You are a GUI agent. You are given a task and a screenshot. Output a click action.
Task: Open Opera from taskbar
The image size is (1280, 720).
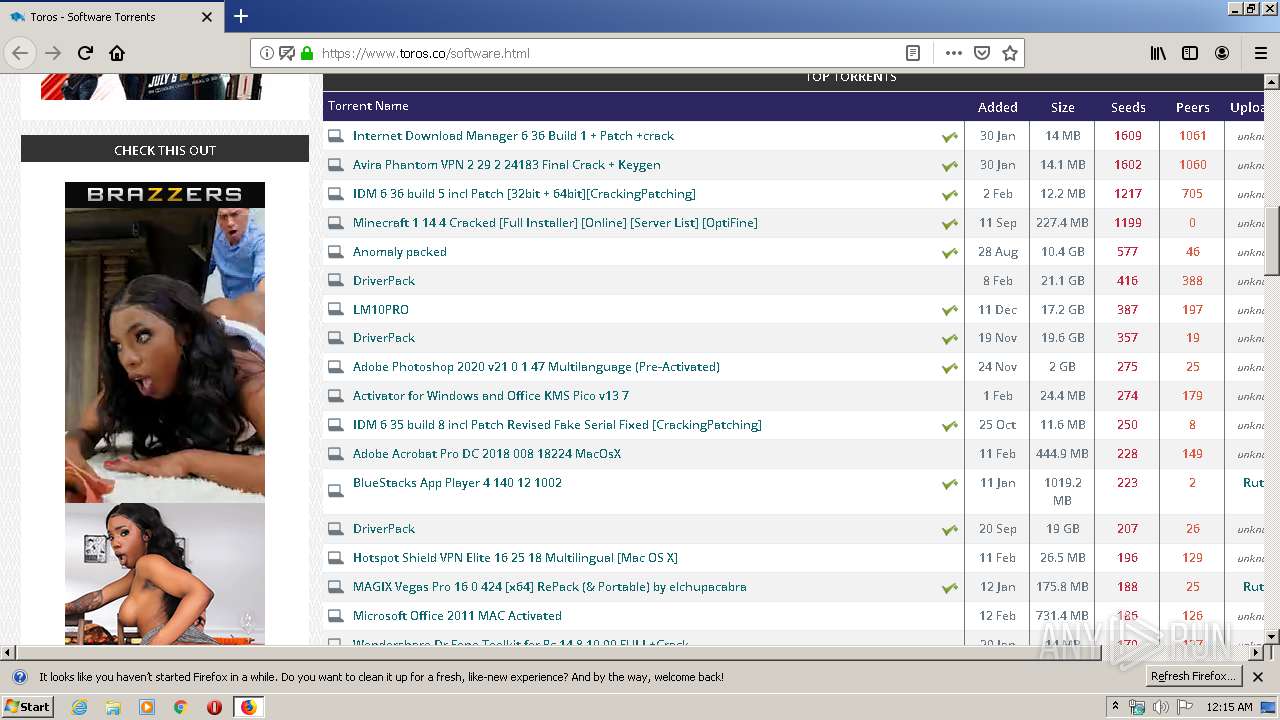point(214,707)
